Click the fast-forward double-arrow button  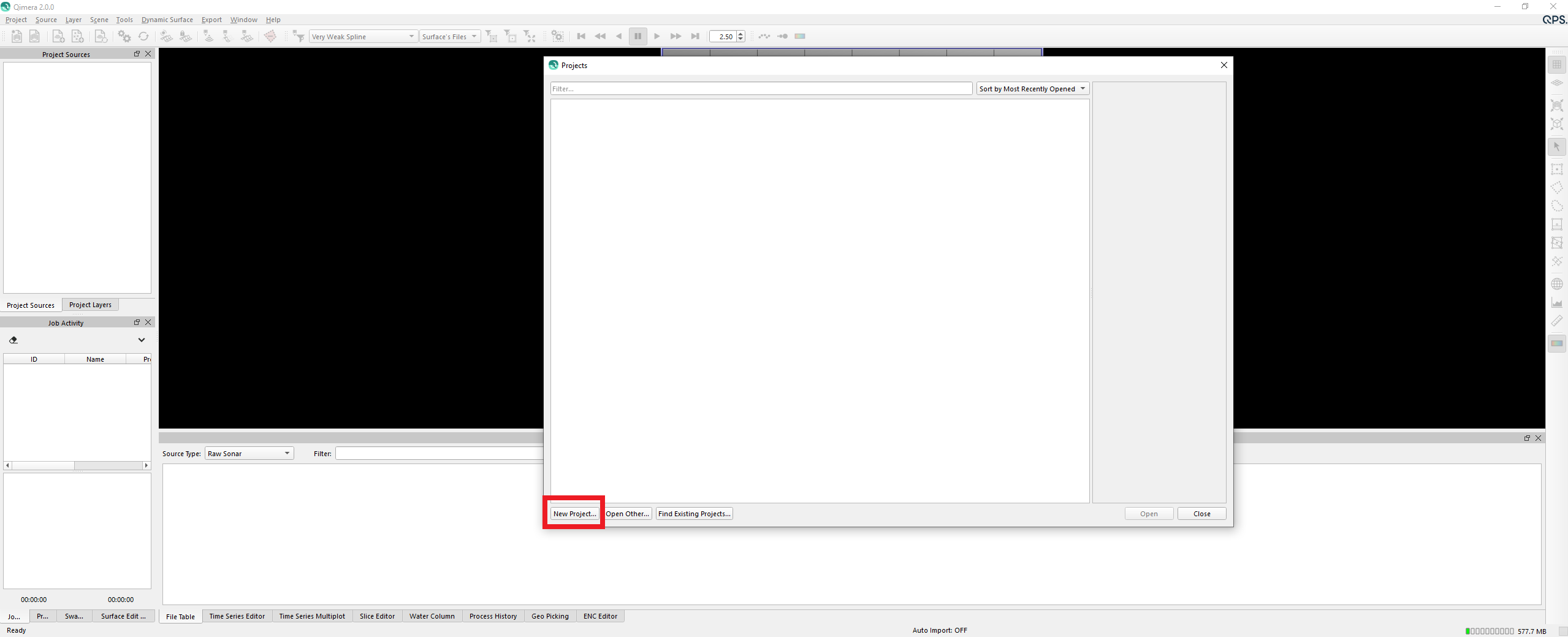coord(676,36)
